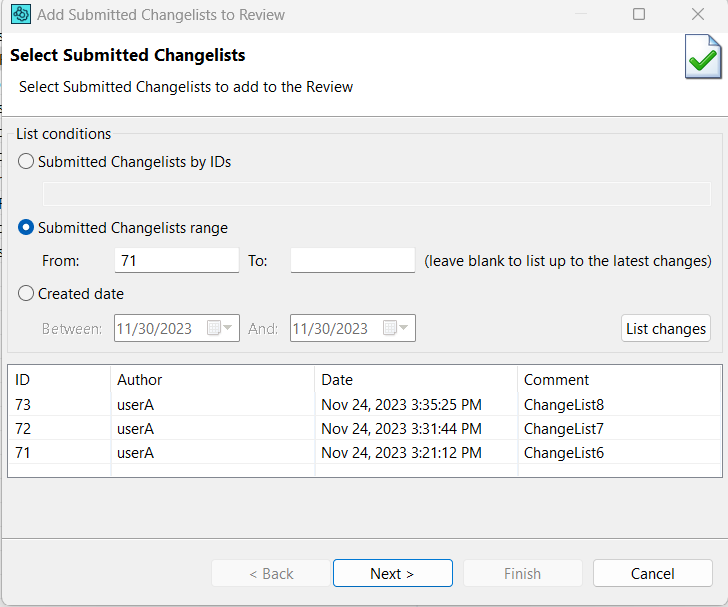Select changelist row with ID 71
The image size is (728, 607).
pyautogui.click(x=364, y=452)
